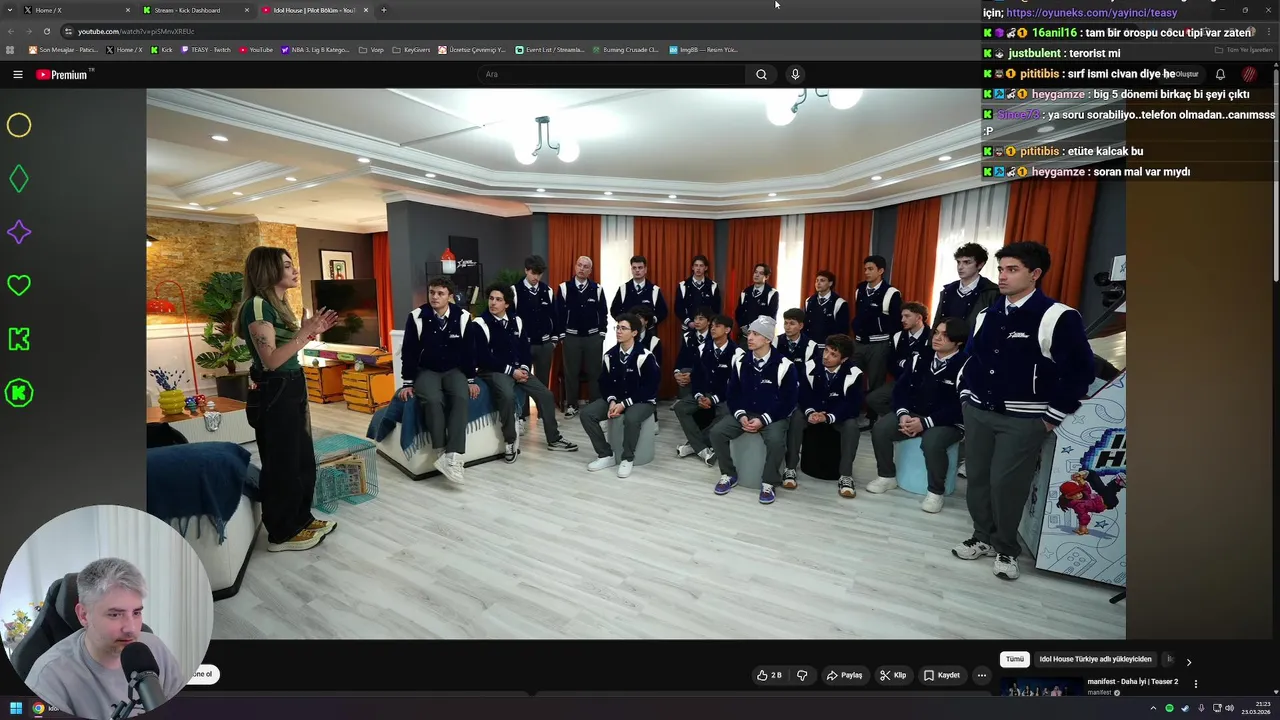The image size is (1280, 720).
Task: Click the round green Kick logo icon
Action: pos(19,393)
